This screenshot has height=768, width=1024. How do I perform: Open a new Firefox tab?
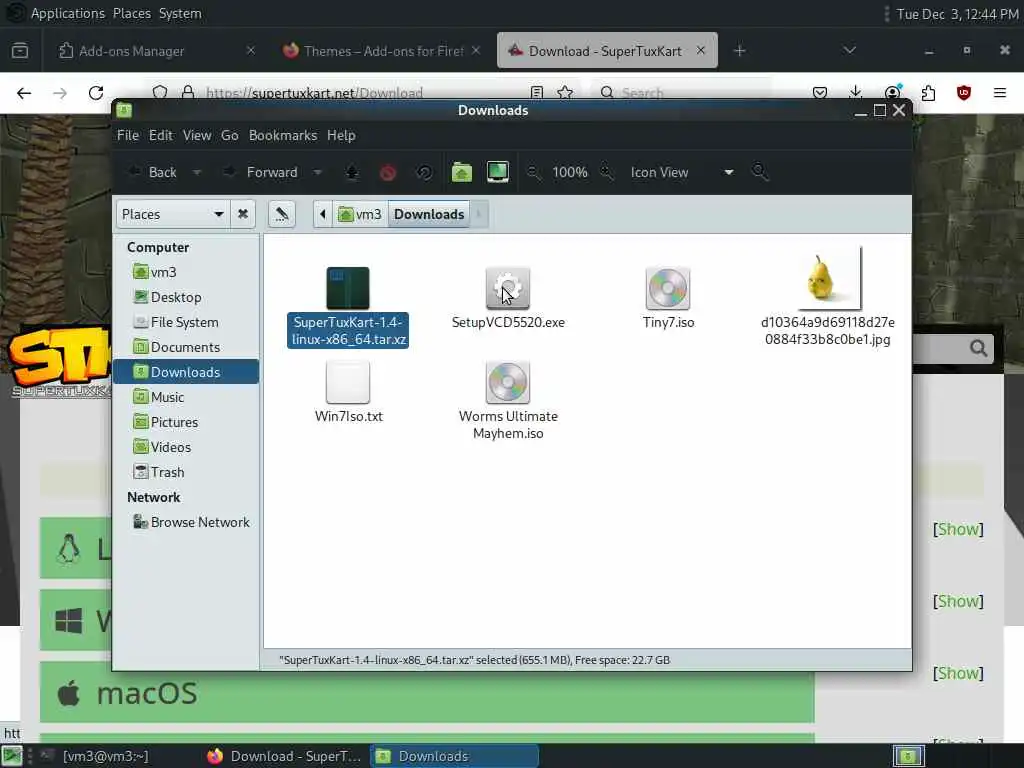point(739,50)
